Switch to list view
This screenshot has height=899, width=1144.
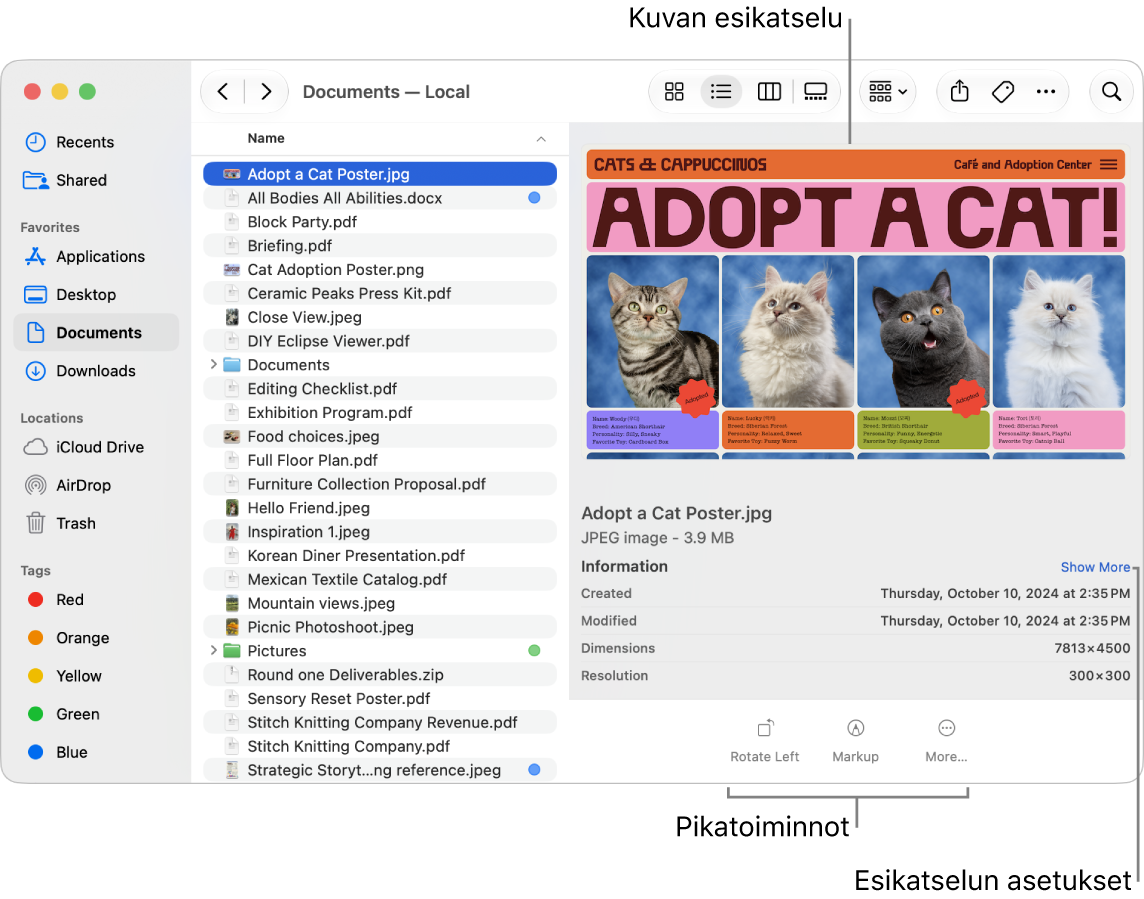click(721, 91)
